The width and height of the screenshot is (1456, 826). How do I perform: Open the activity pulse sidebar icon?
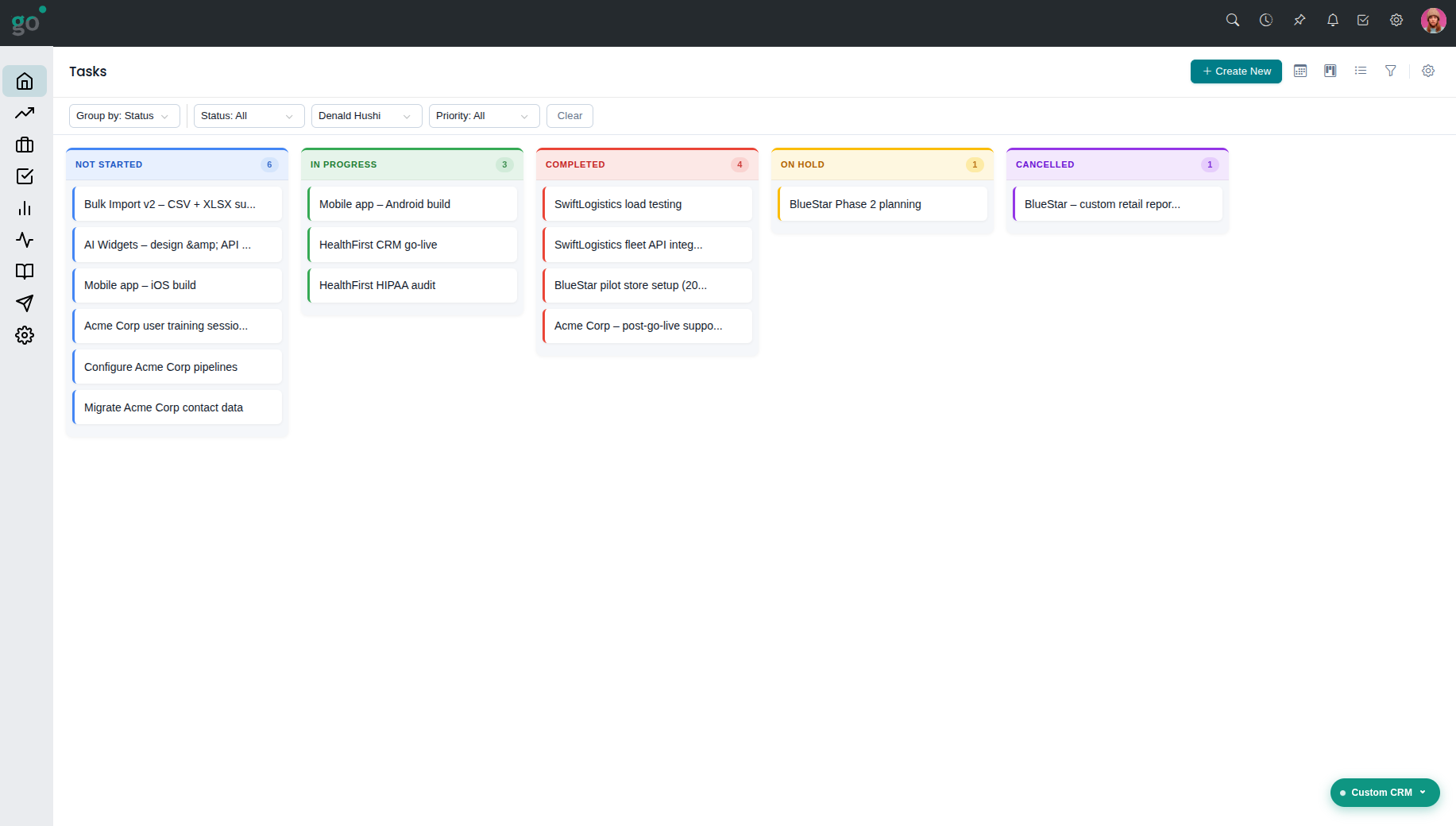point(25,240)
